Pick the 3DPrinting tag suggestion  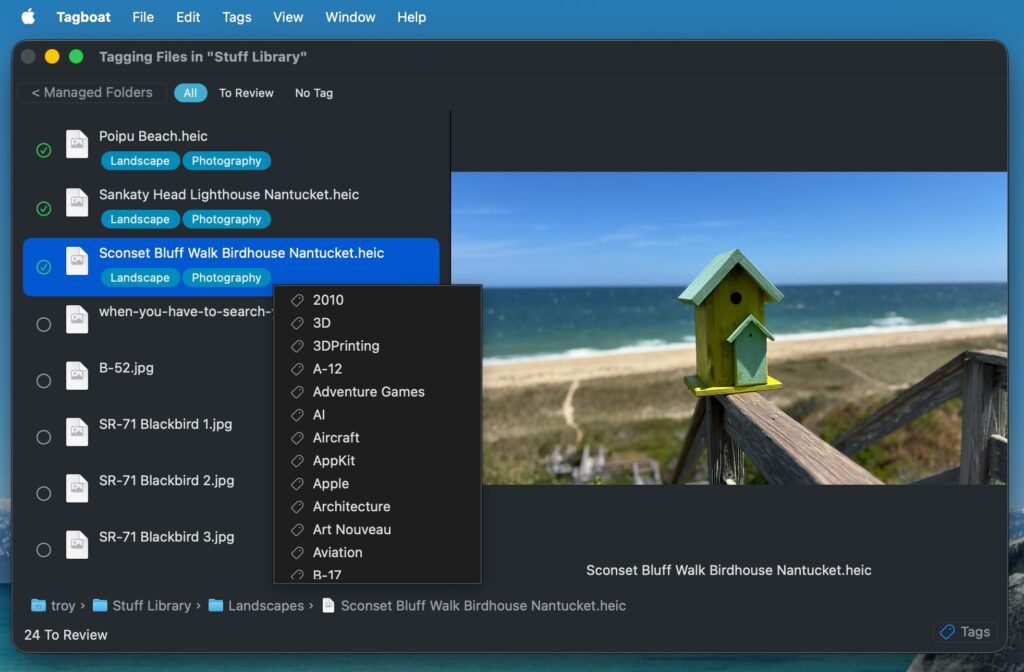[345, 346]
